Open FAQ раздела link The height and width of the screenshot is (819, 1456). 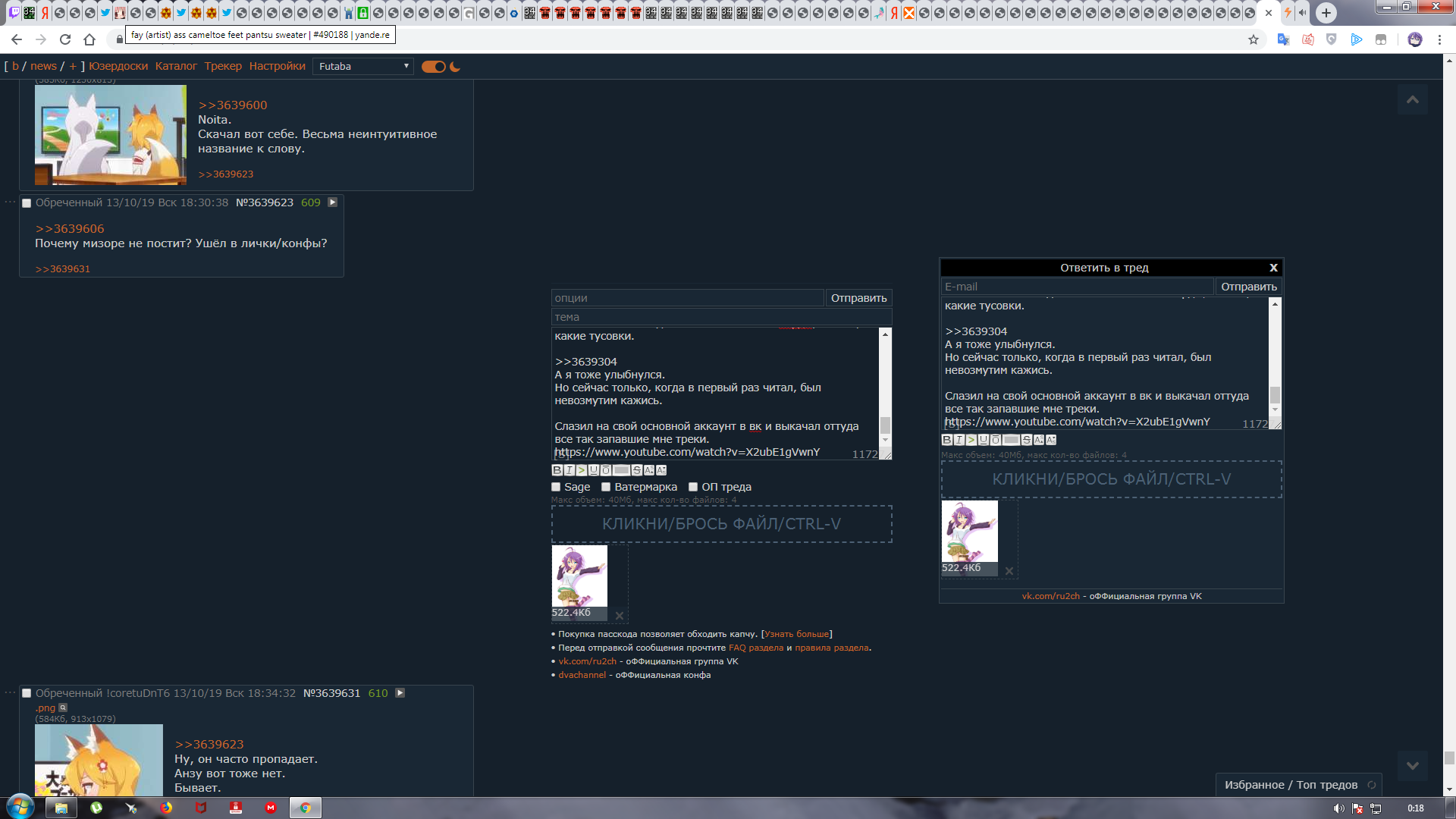755,648
